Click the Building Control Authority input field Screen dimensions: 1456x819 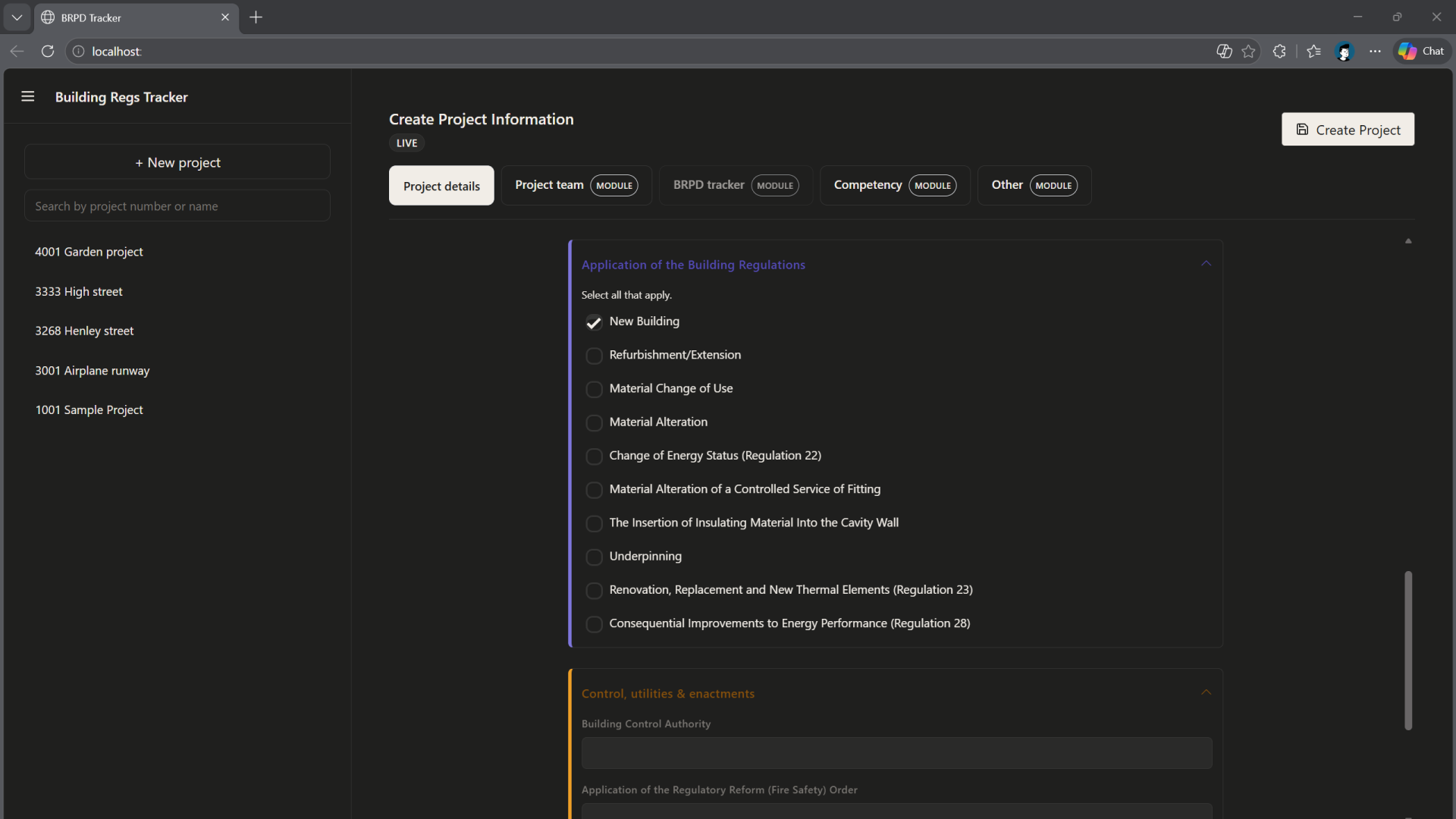click(896, 753)
